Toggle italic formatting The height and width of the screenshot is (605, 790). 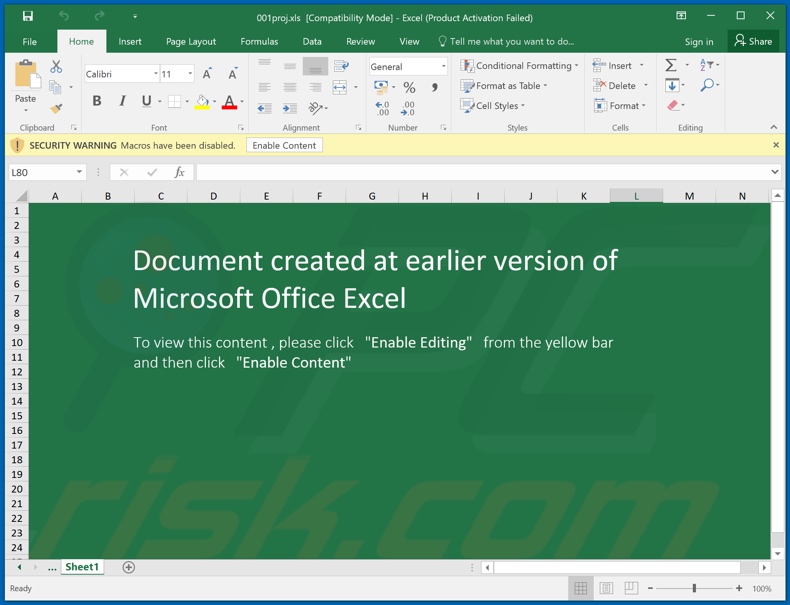coord(122,101)
